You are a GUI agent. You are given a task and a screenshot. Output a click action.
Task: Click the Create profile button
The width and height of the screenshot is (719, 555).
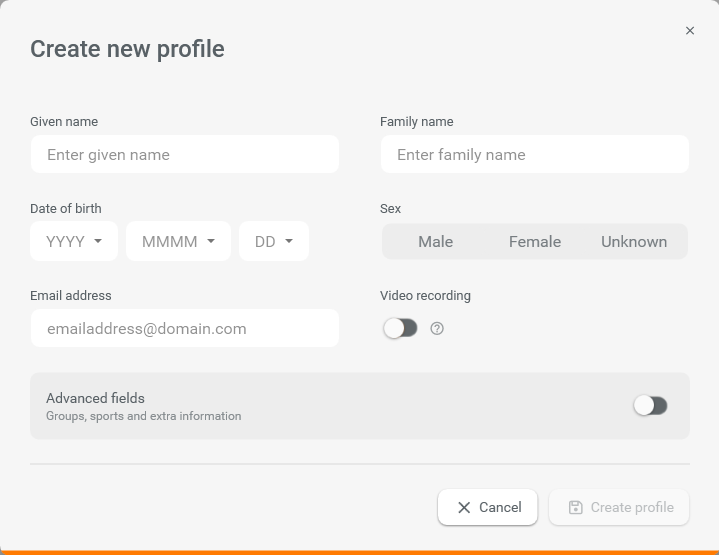point(619,507)
